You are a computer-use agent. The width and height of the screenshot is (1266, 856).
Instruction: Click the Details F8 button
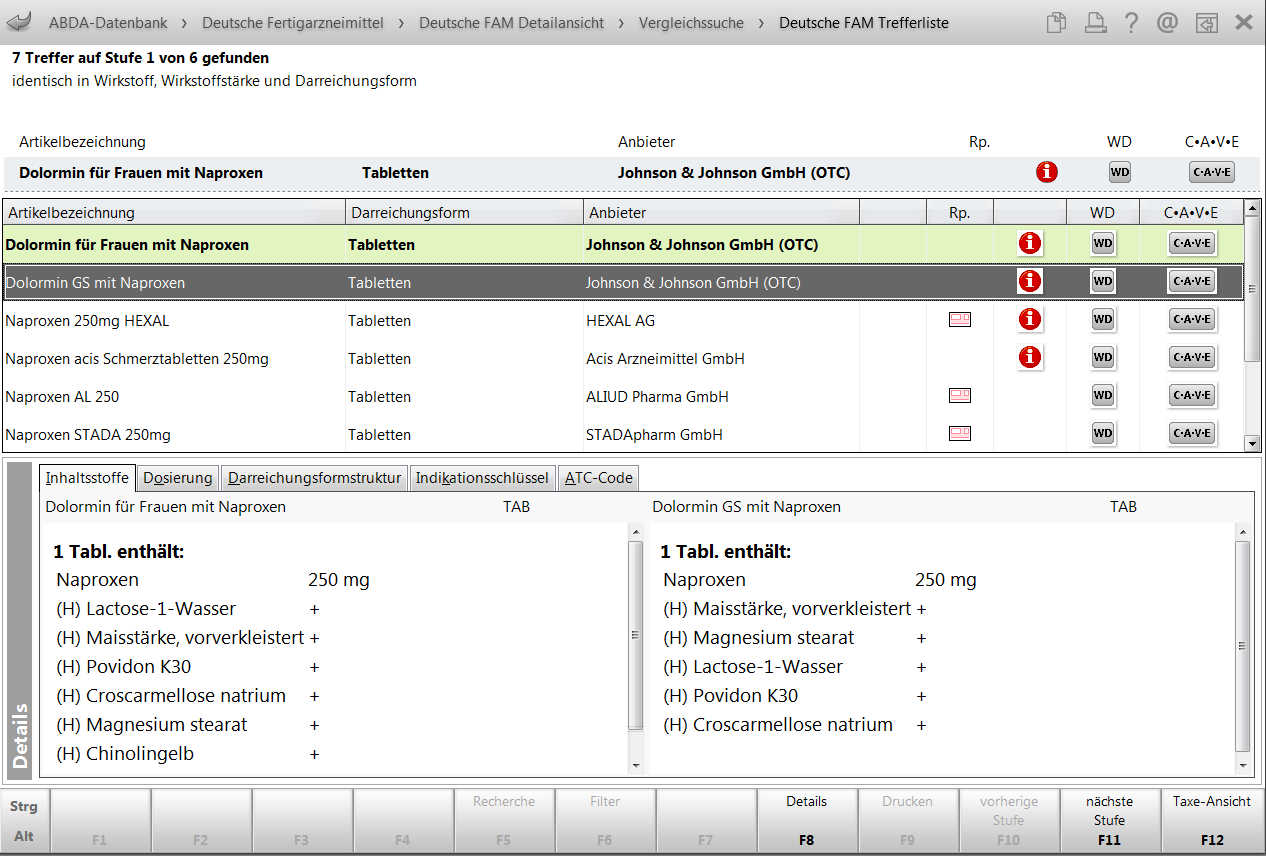[807, 820]
